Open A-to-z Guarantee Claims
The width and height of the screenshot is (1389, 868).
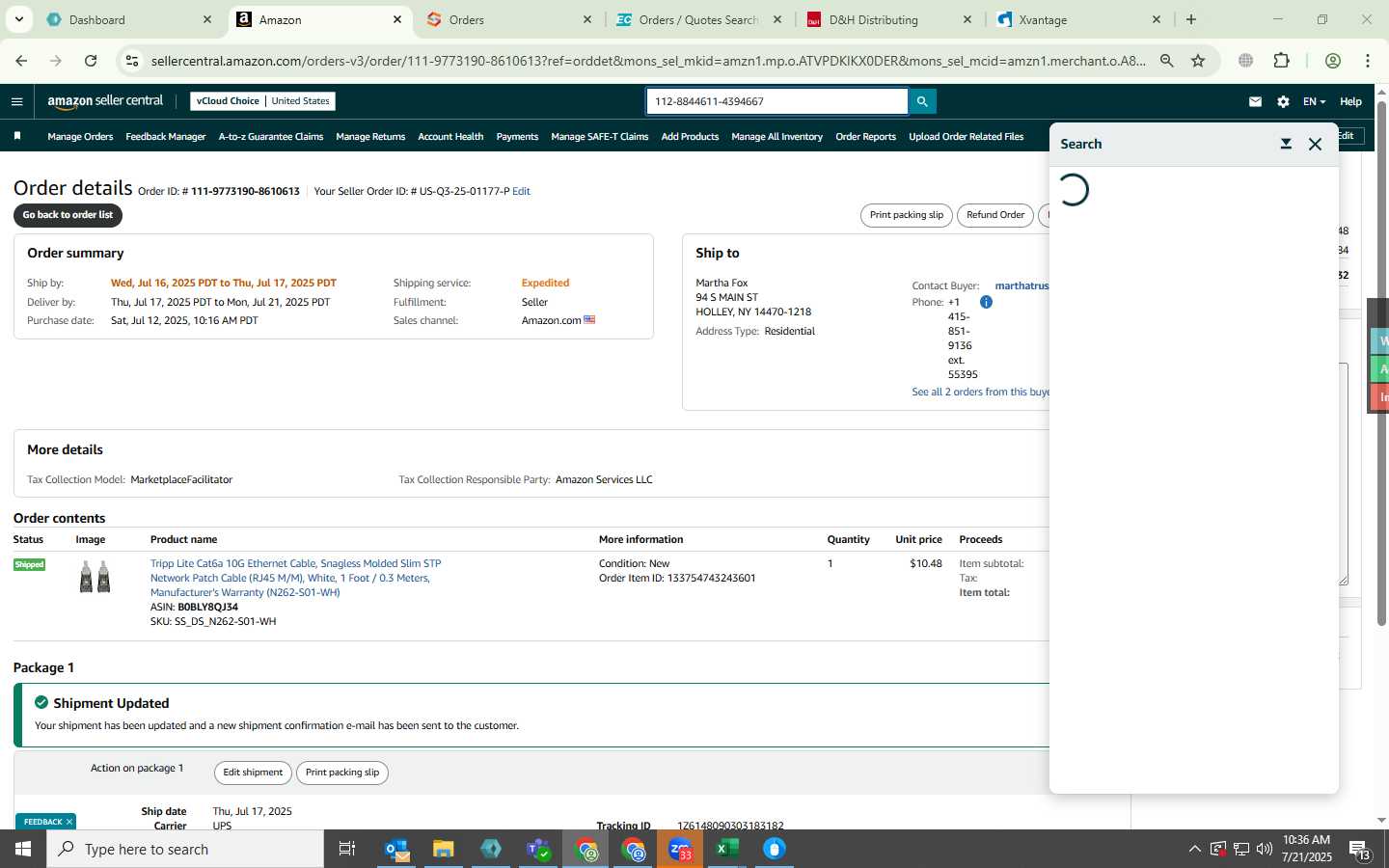pos(271,137)
